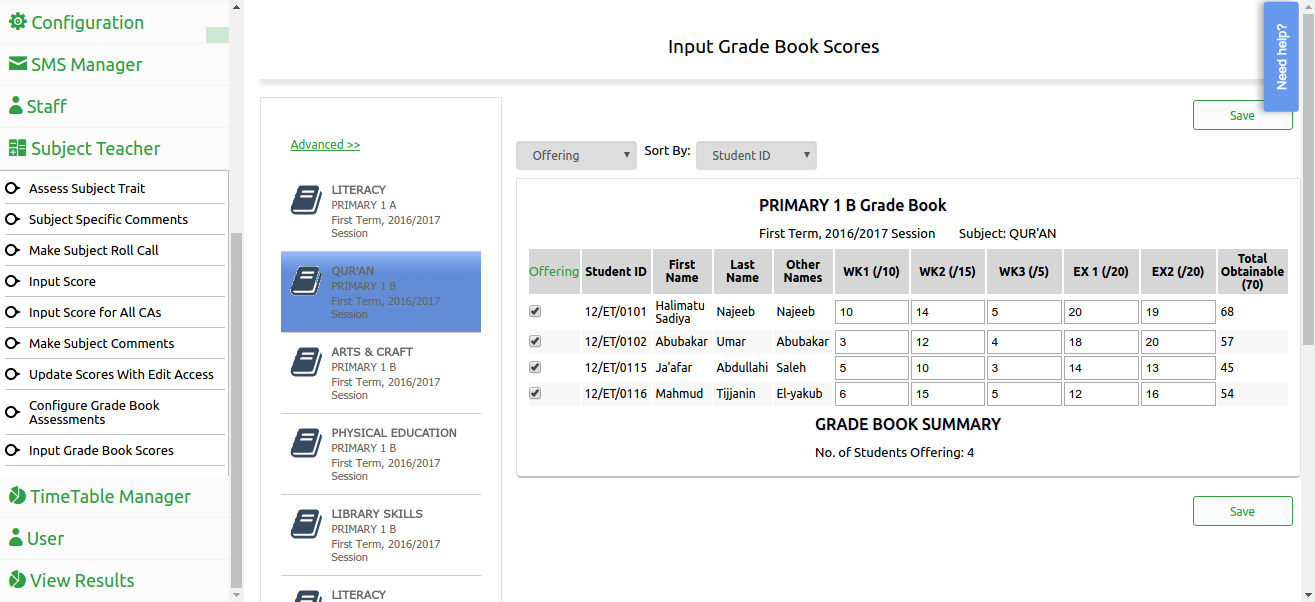Click the Input Score bullet icon
The image size is (1315, 602).
(13, 281)
